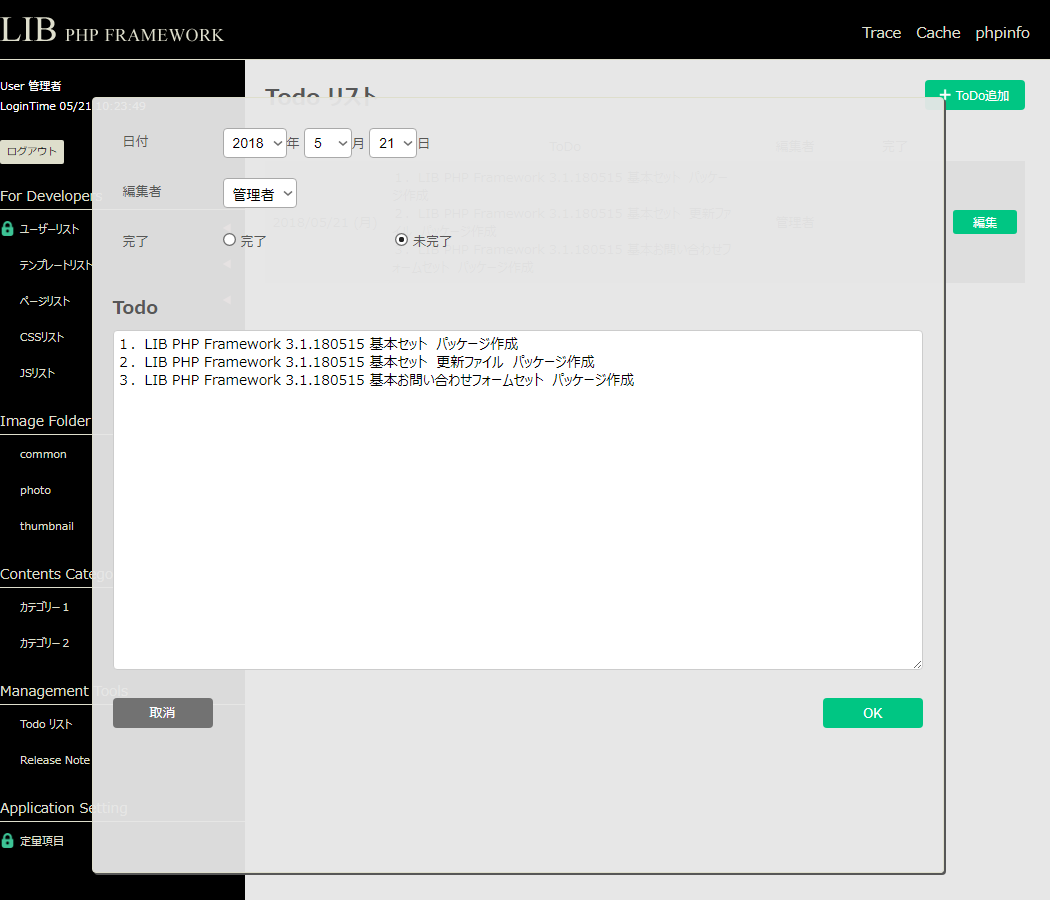The width and height of the screenshot is (1050, 900).
Task: Open Trace in the top menu
Action: pos(881,33)
